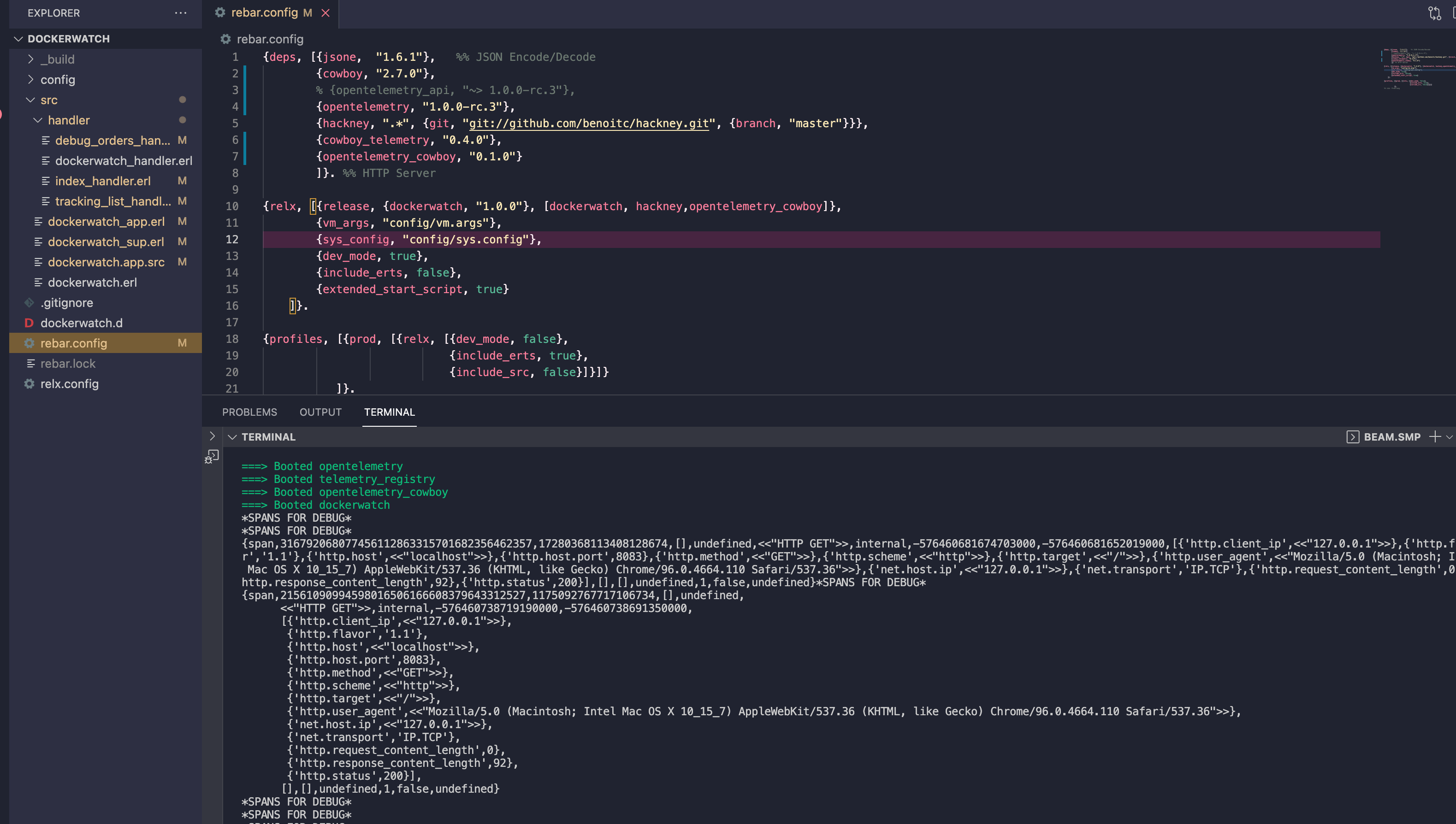1456x824 pixels.
Task: Expand the side chevron left of TERMINAL header
Action: pyautogui.click(x=212, y=436)
